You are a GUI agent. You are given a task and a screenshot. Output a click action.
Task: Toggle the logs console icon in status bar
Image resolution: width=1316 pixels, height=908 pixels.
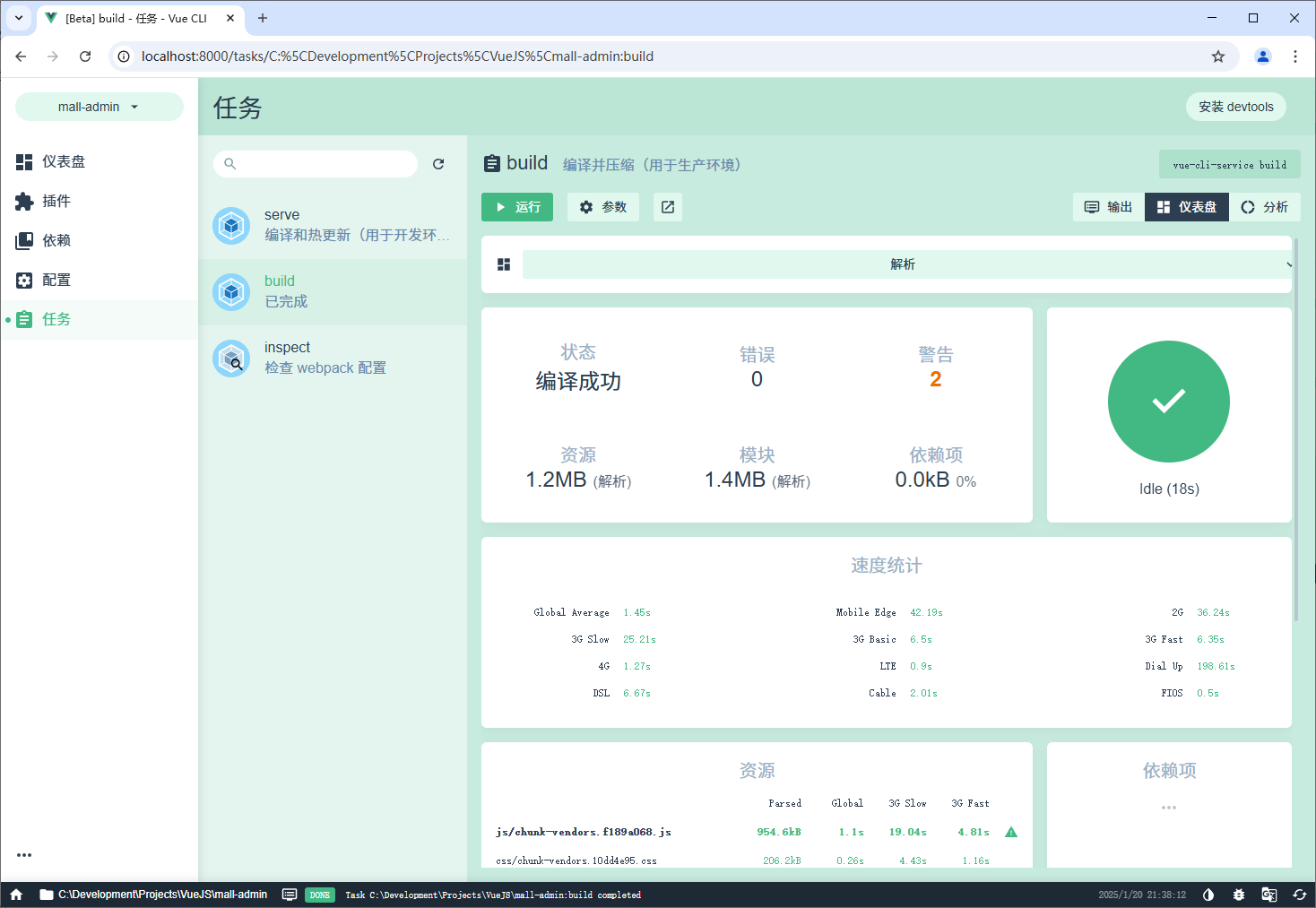pyautogui.click(x=290, y=895)
